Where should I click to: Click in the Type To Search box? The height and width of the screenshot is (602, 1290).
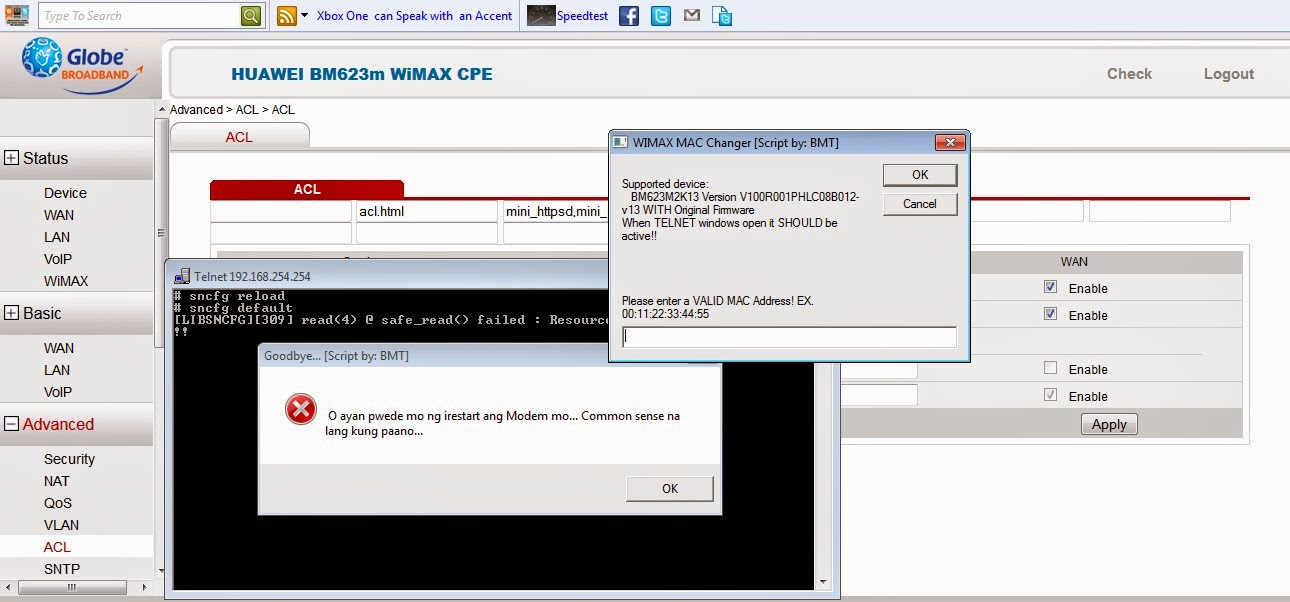coord(139,16)
